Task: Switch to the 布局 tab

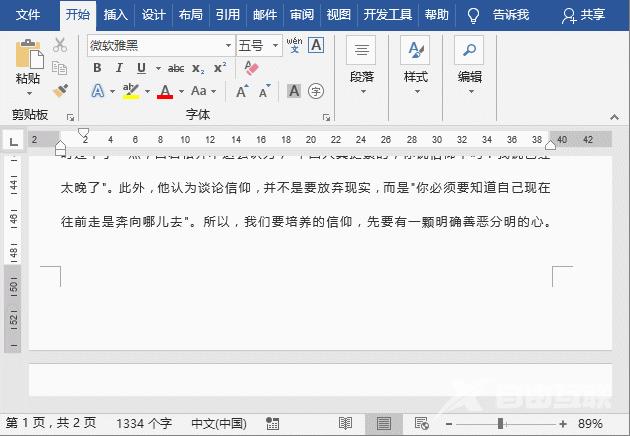Action: click(x=190, y=15)
